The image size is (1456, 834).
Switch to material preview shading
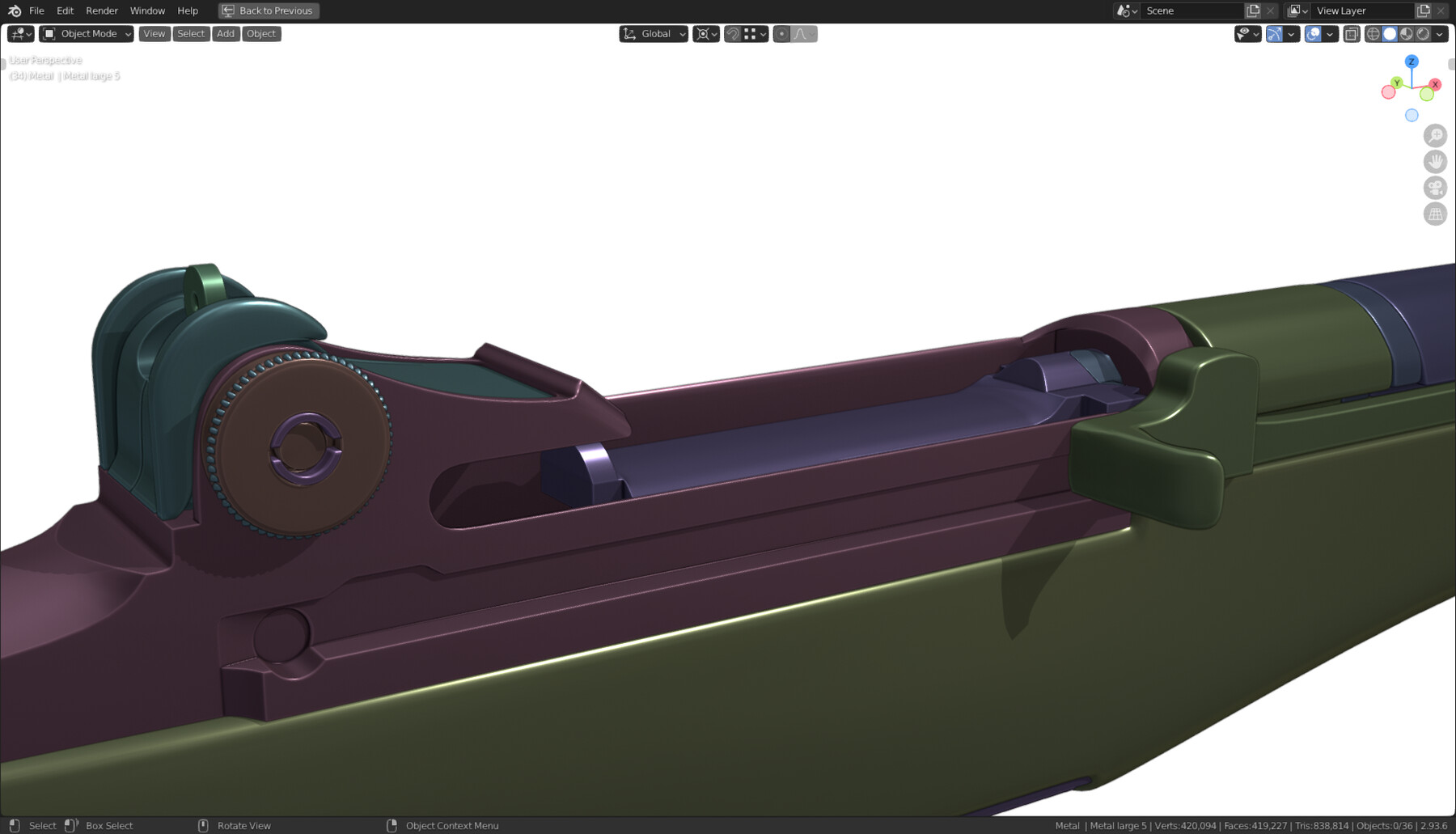pyautogui.click(x=1406, y=33)
